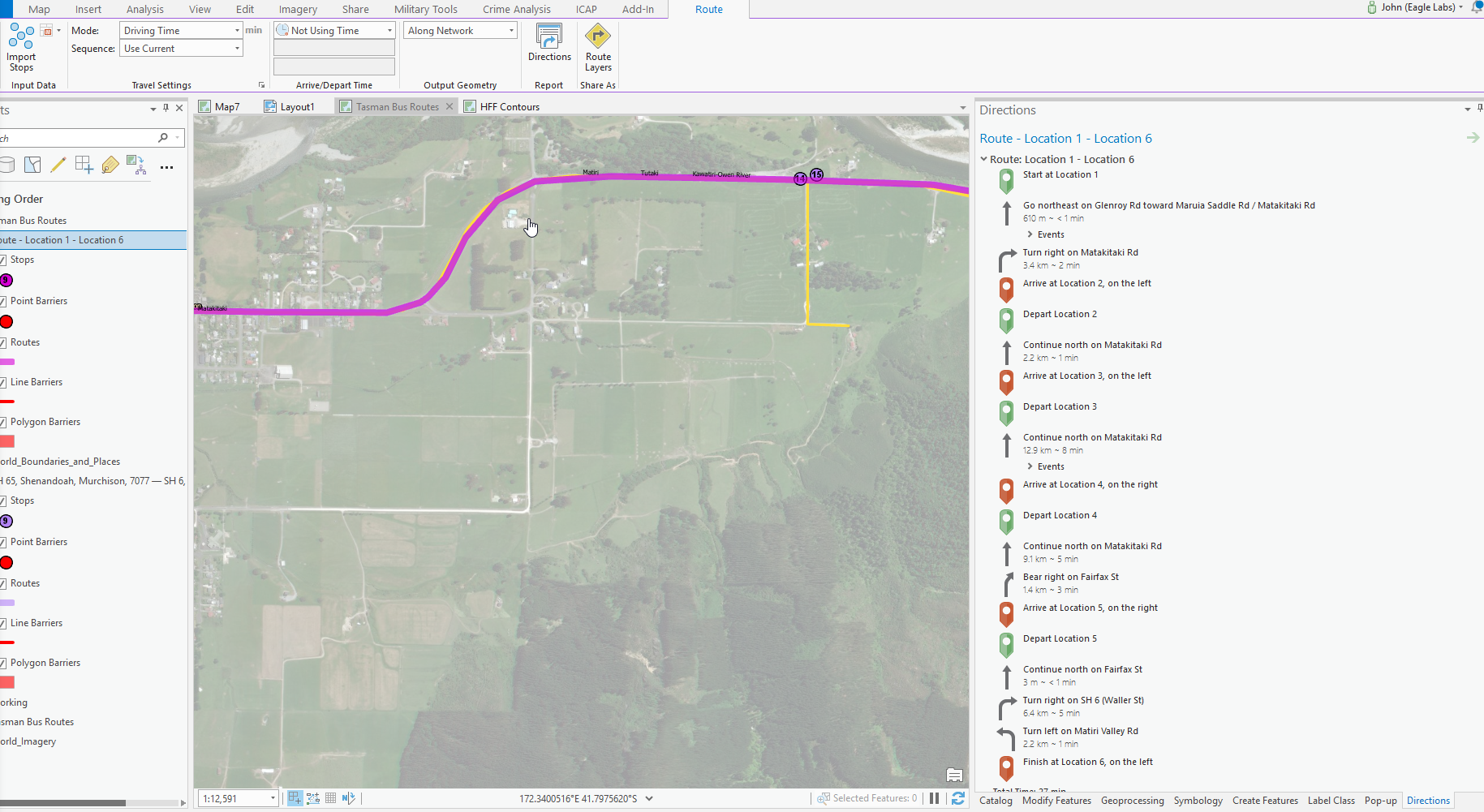Open the Directions report button
The height and width of the screenshot is (812, 1484).
[x=549, y=42]
